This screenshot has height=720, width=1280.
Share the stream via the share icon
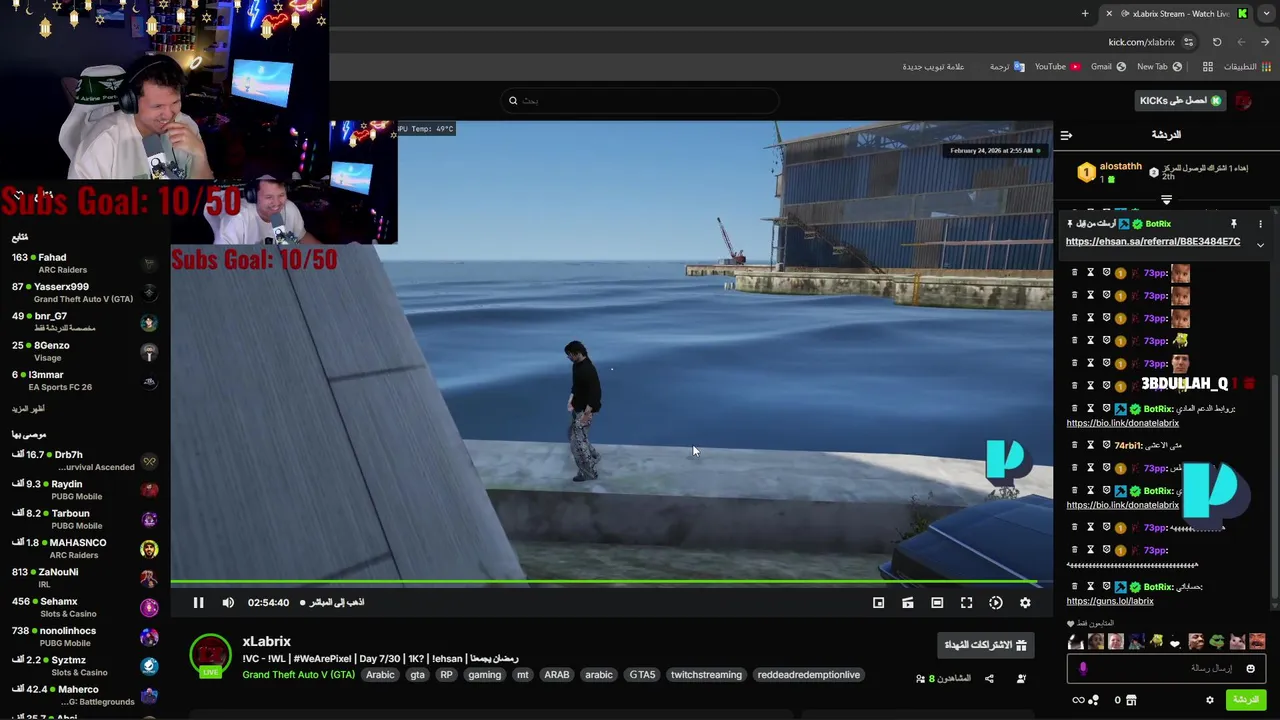(x=989, y=679)
